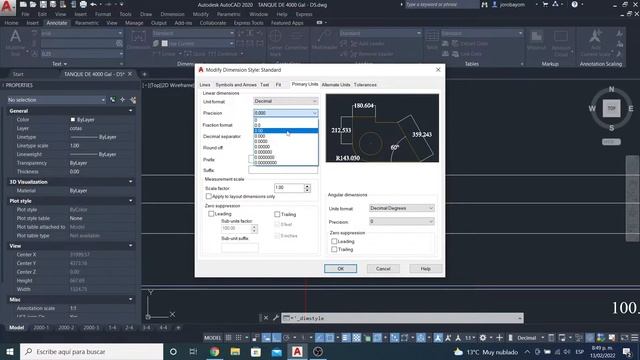Close the command line with X icon
640x360 pixels.
[x=266, y=318]
